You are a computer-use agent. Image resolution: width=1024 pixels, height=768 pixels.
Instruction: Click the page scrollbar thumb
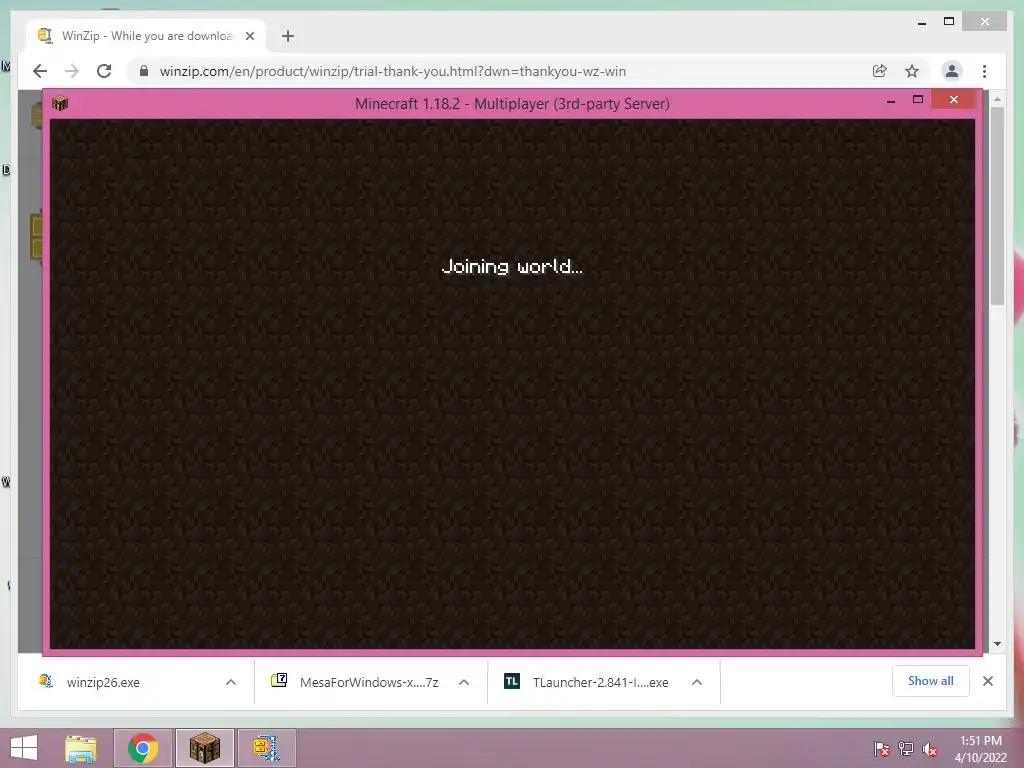point(997,206)
